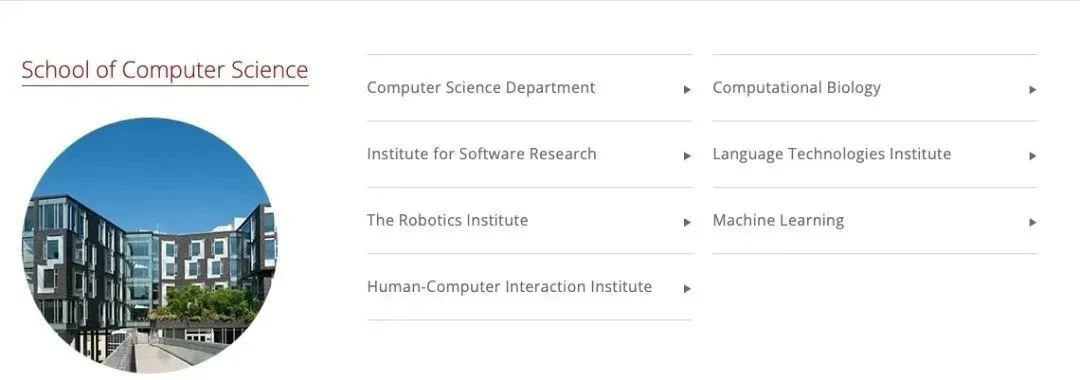This screenshot has width=1080, height=380.
Task: Click the green trees in the campus photo
Action: point(205,303)
